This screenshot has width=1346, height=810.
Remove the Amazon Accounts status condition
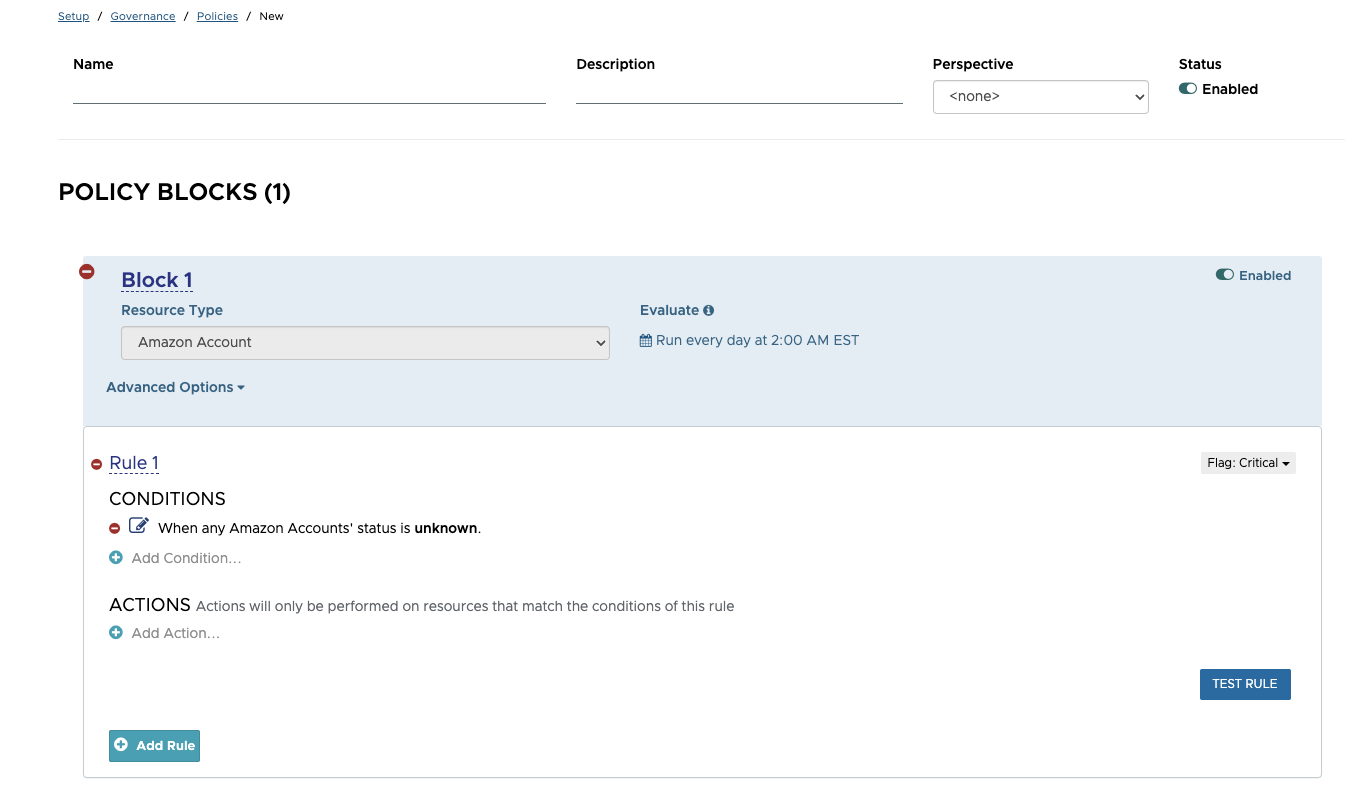(x=115, y=528)
